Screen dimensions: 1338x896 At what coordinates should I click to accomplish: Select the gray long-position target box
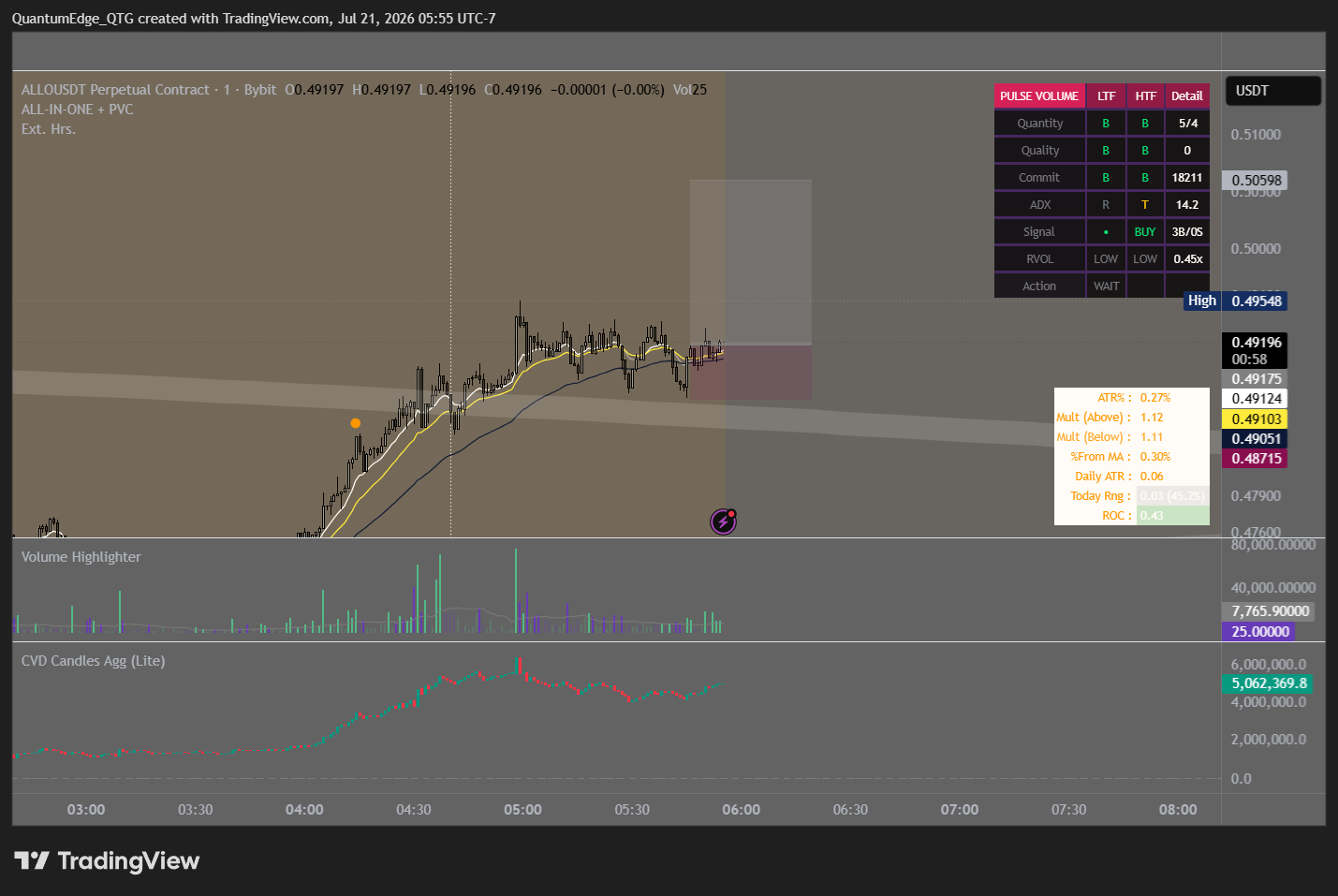751,262
